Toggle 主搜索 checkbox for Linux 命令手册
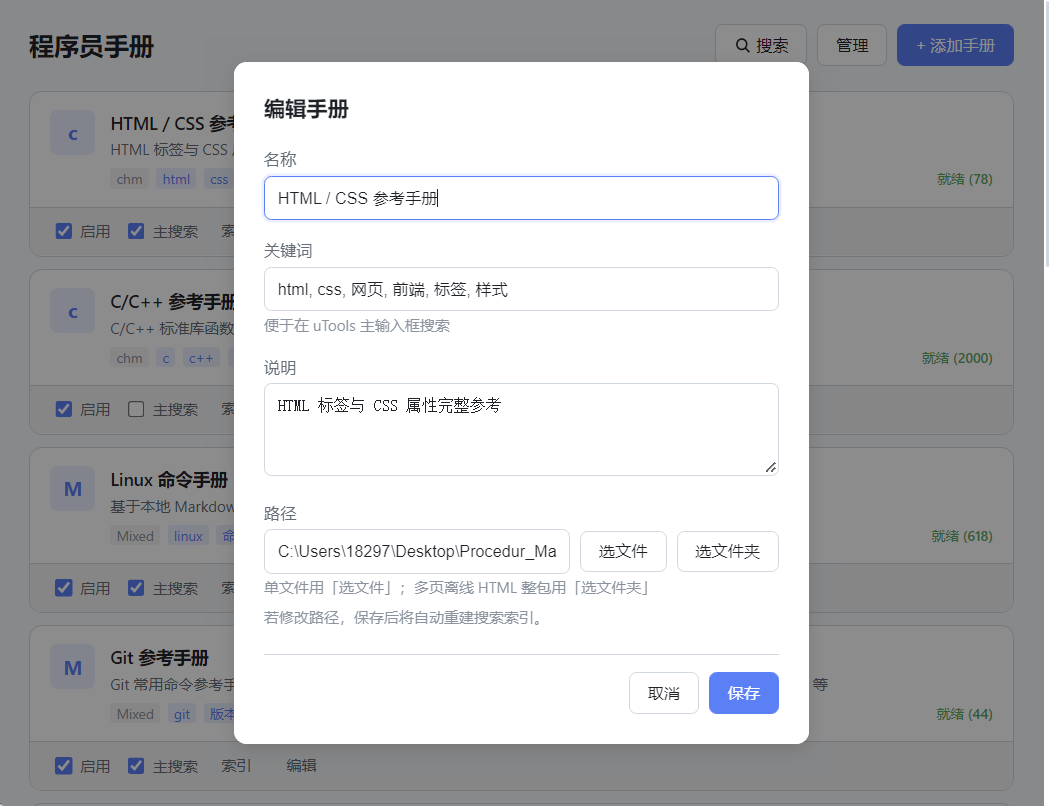The height and width of the screenshot is (806, 1050). point(137,588)
